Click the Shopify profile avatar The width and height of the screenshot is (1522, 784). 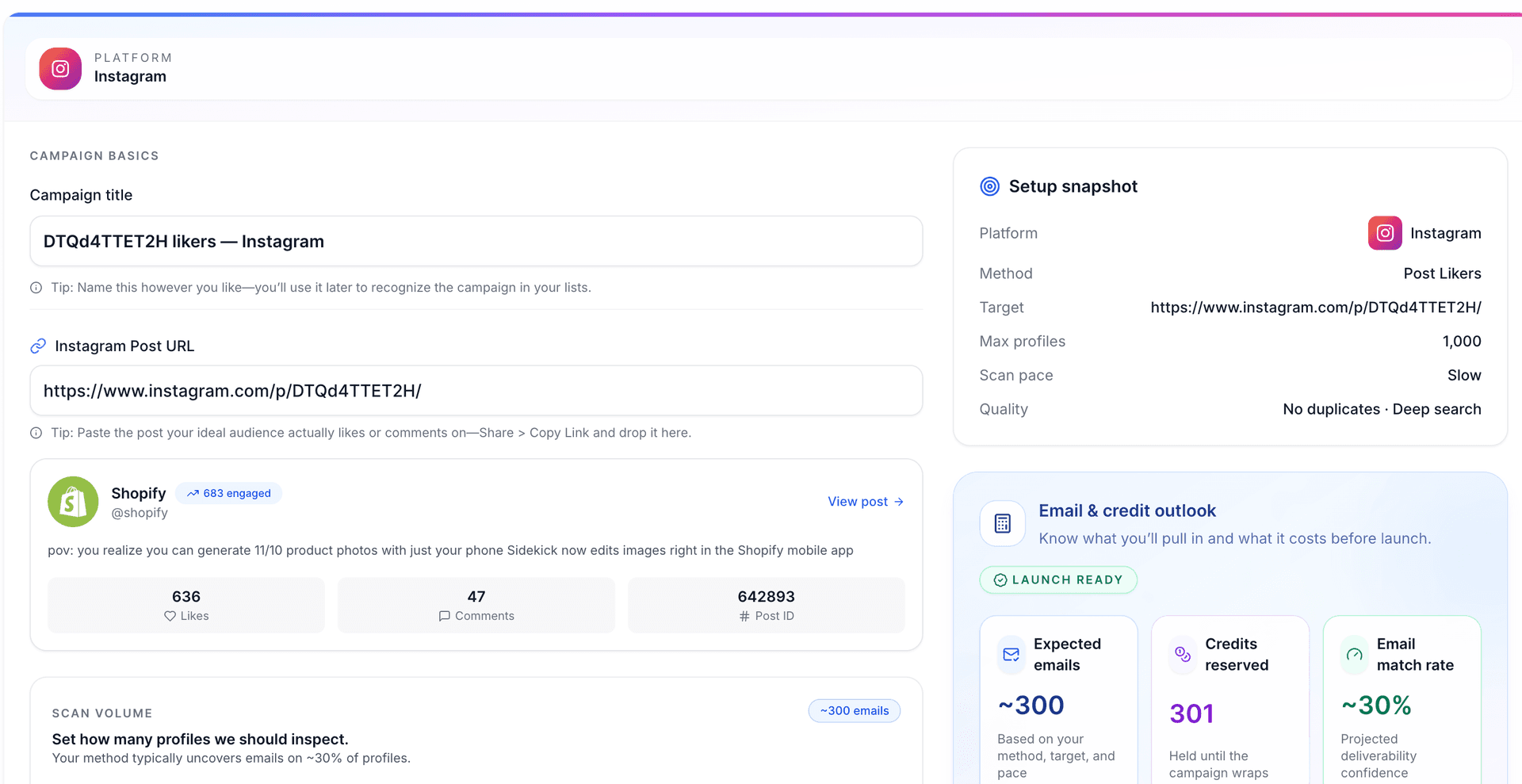(x=72, y=502)
